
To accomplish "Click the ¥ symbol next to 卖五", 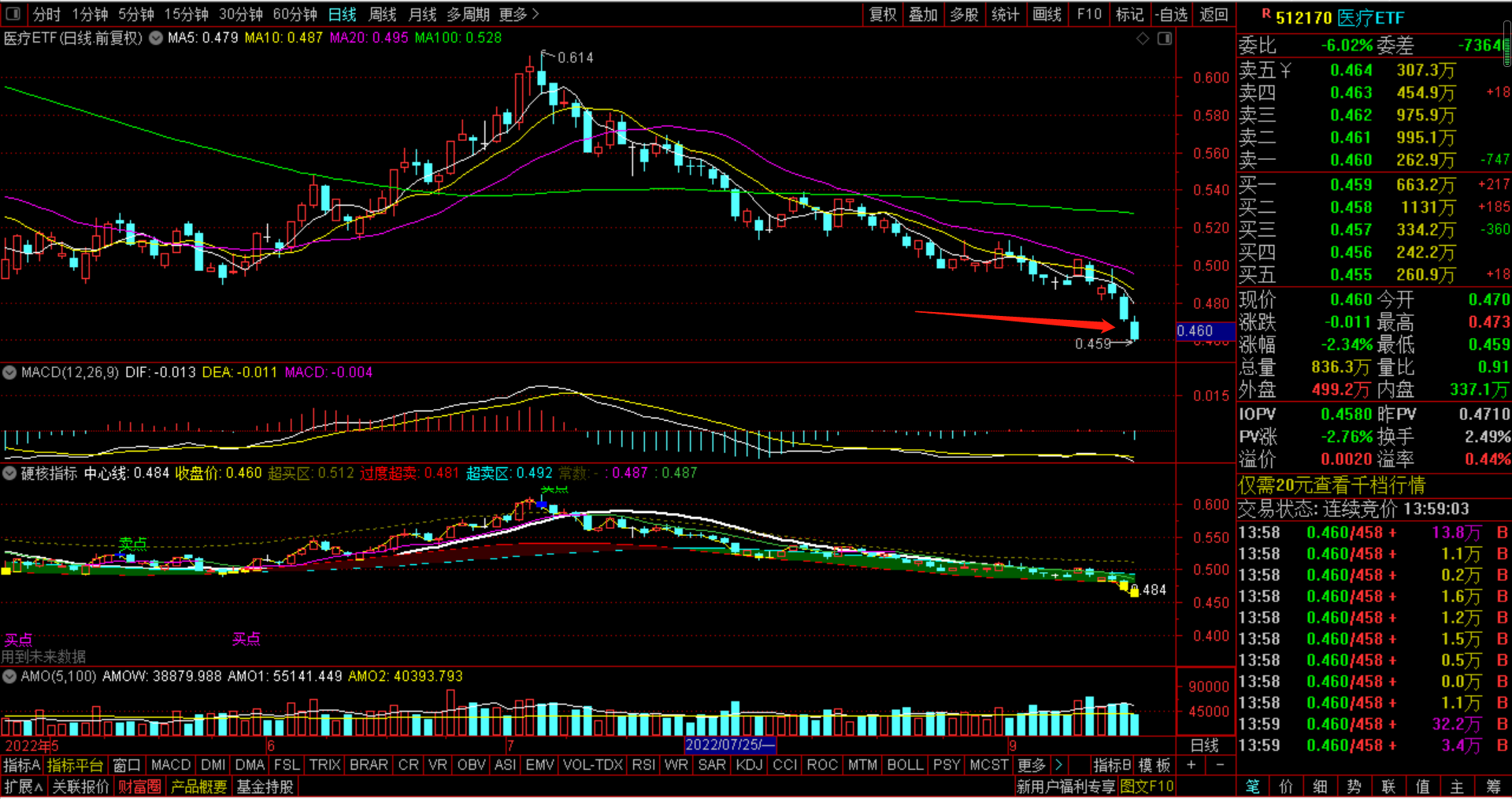I will [1285, 70].
